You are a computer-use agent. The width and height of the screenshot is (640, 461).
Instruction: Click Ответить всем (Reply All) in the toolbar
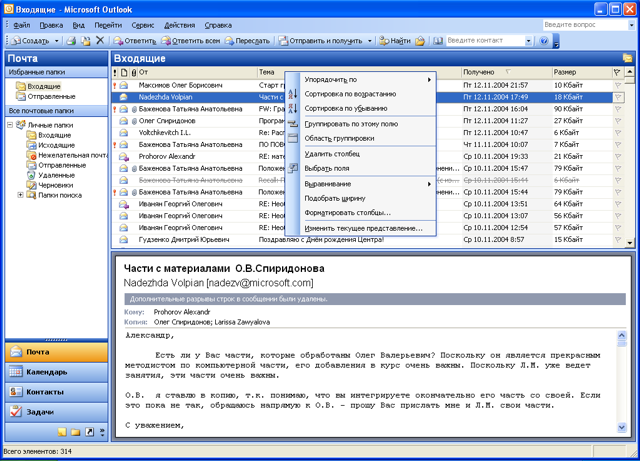tap(191, 41)
